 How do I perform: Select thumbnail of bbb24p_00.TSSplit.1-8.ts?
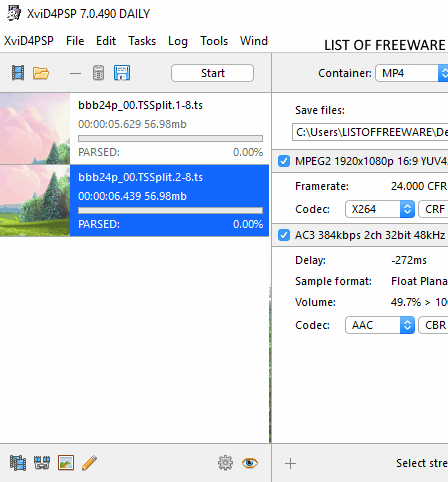coord(35,129)
